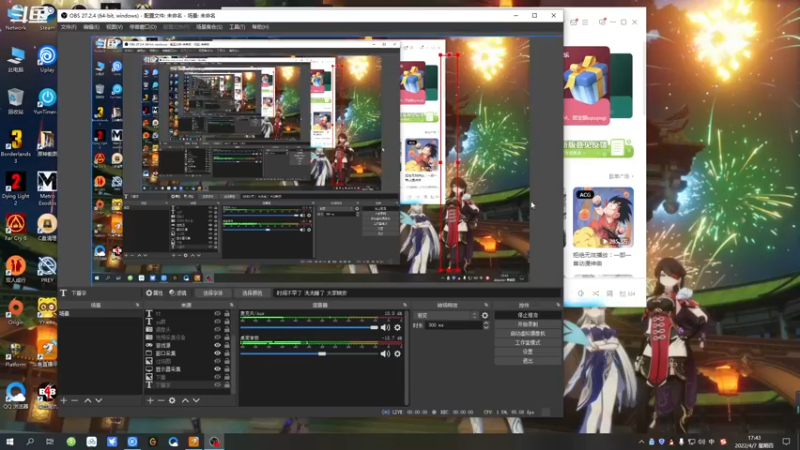Adjust 桌面音频 volume slider
Viewport: 800px width, 450px height.
(309, 354)
